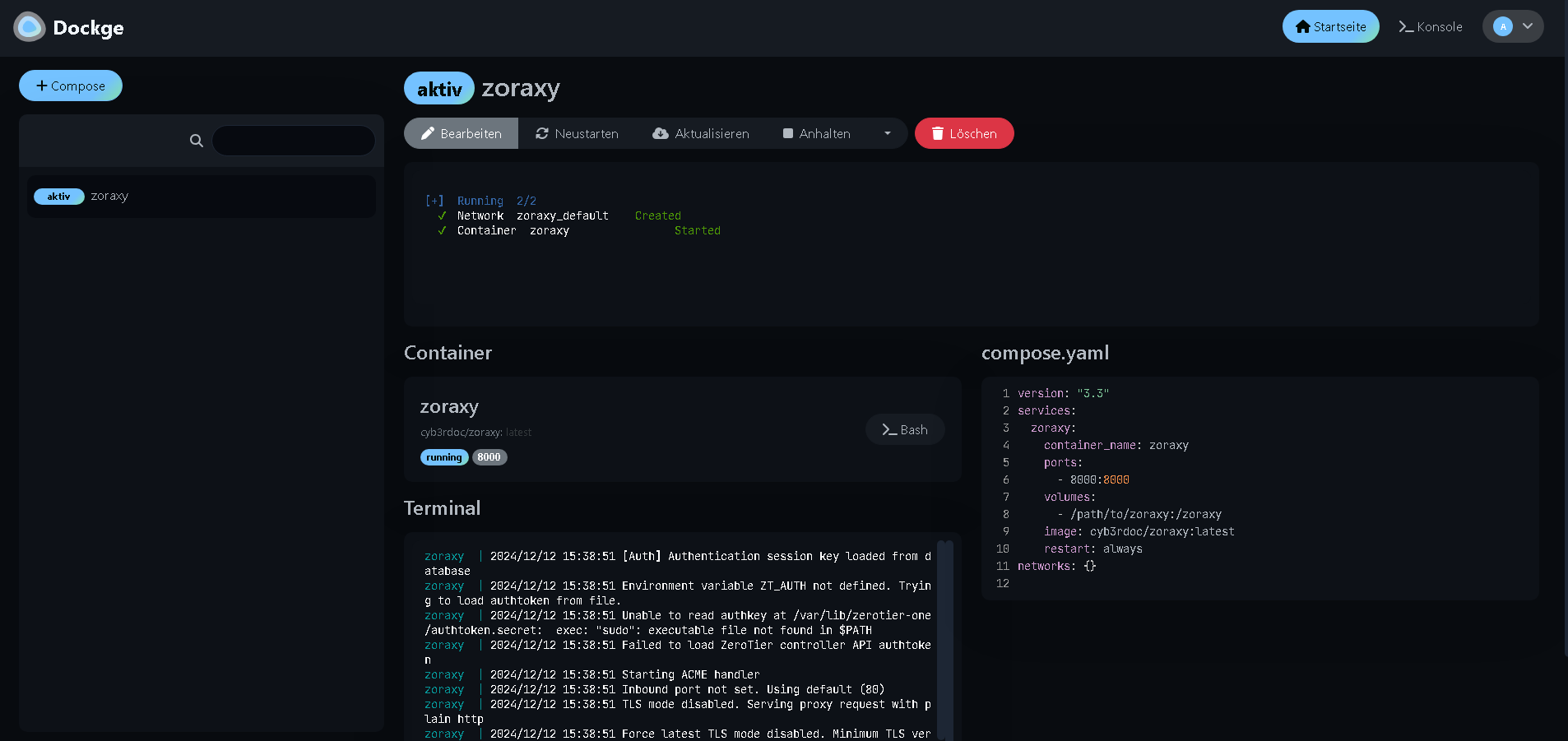
Task: Click the image cyb3rdoc/zoraxy:latest line
Action: coord(1139,531)
